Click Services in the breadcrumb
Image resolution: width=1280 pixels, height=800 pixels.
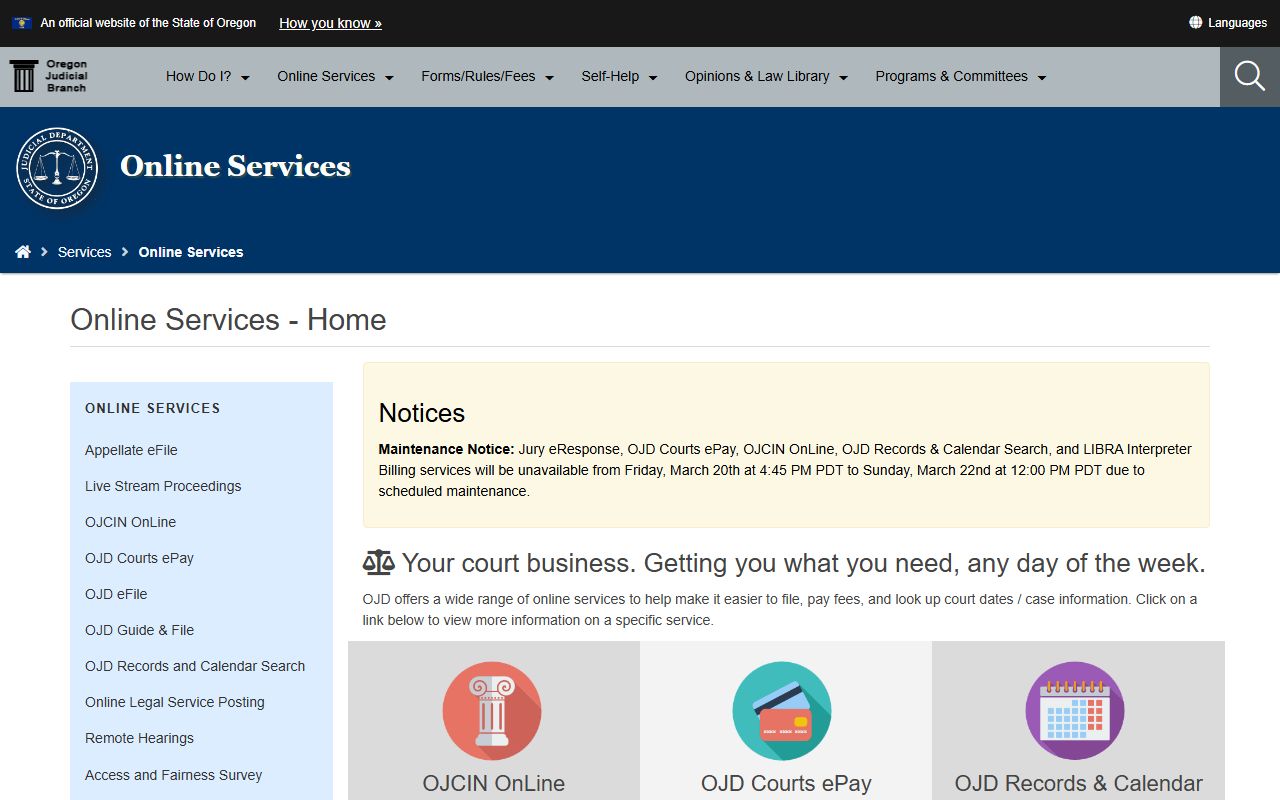pos(84,252)
